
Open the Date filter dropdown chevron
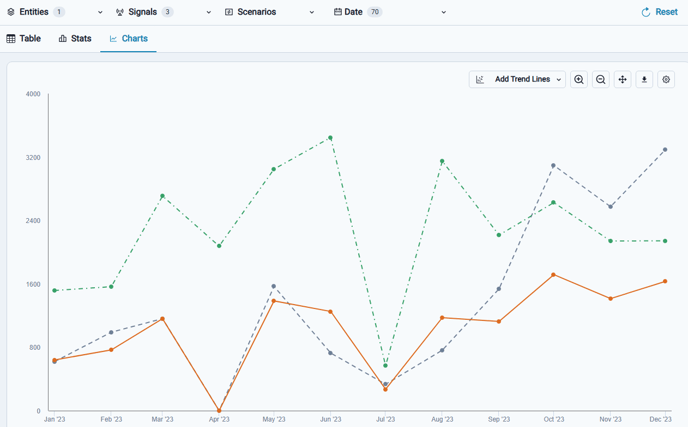click(x=444, y=13)
